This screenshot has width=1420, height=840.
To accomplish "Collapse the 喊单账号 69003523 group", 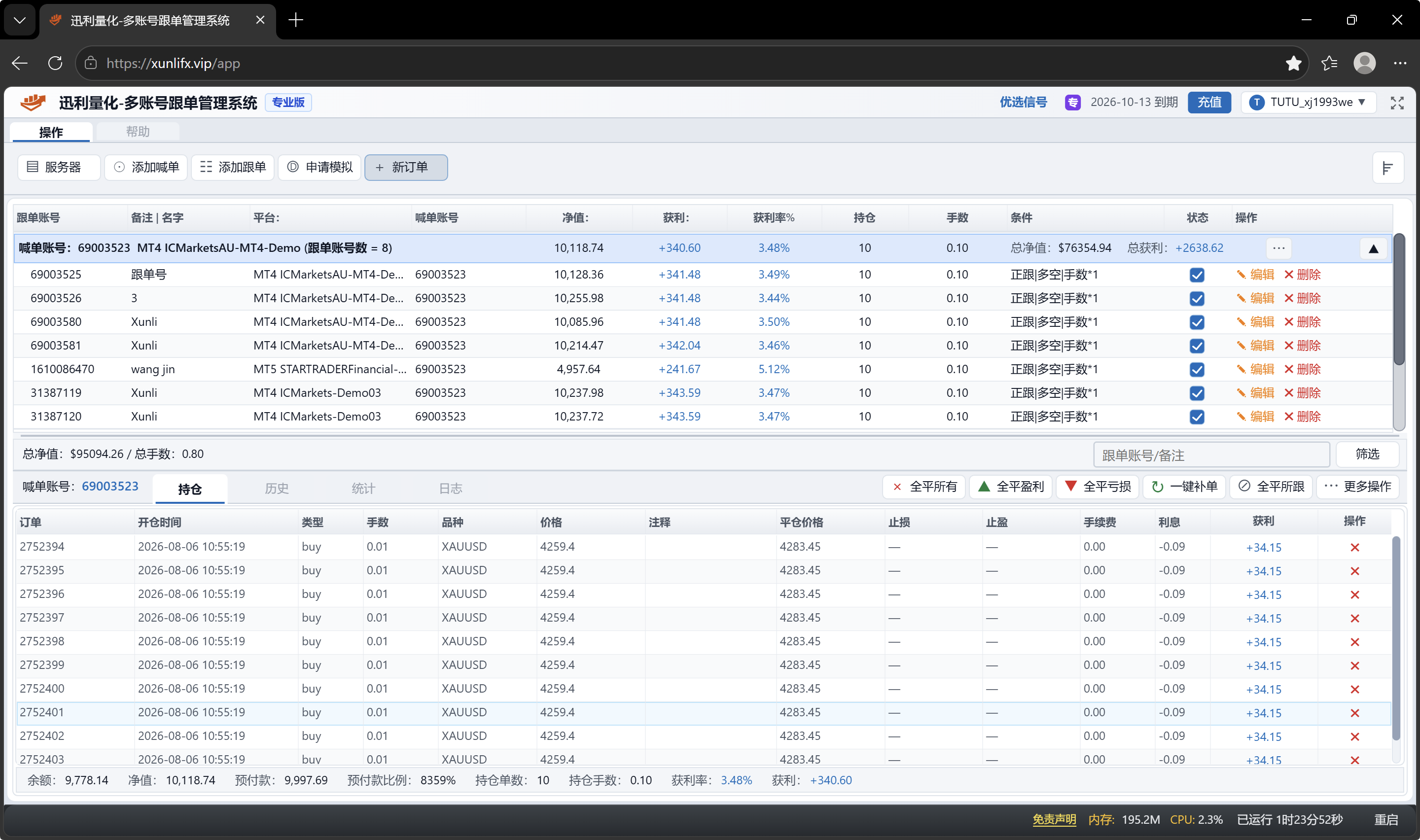I will pos(1373,248).
